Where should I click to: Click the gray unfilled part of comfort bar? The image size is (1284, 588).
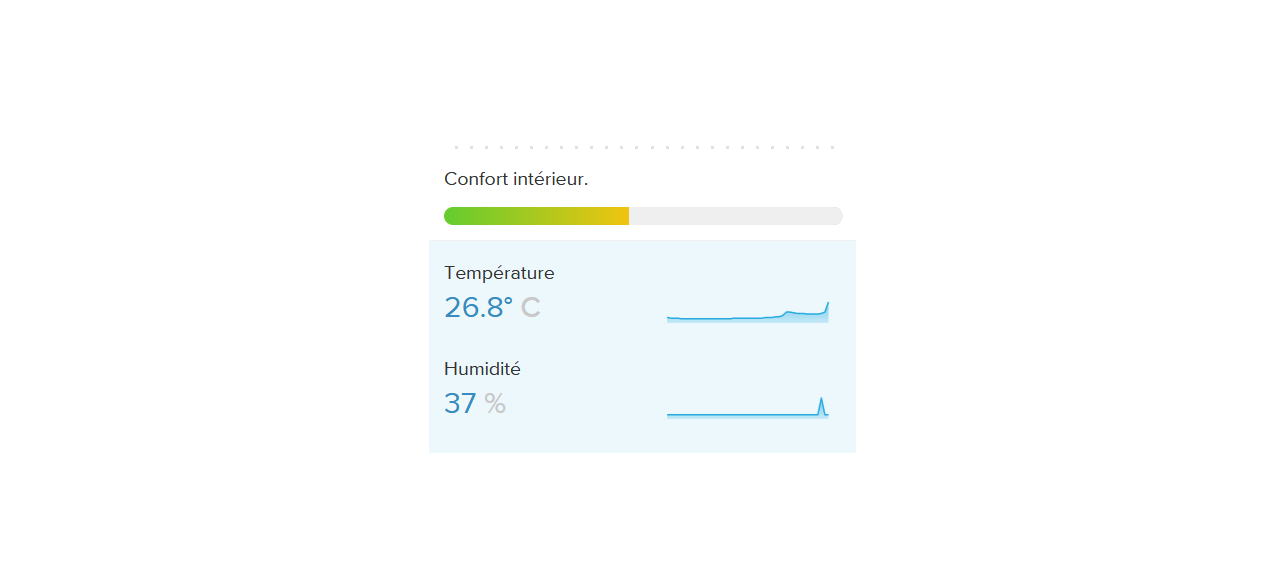click(736, 216)
